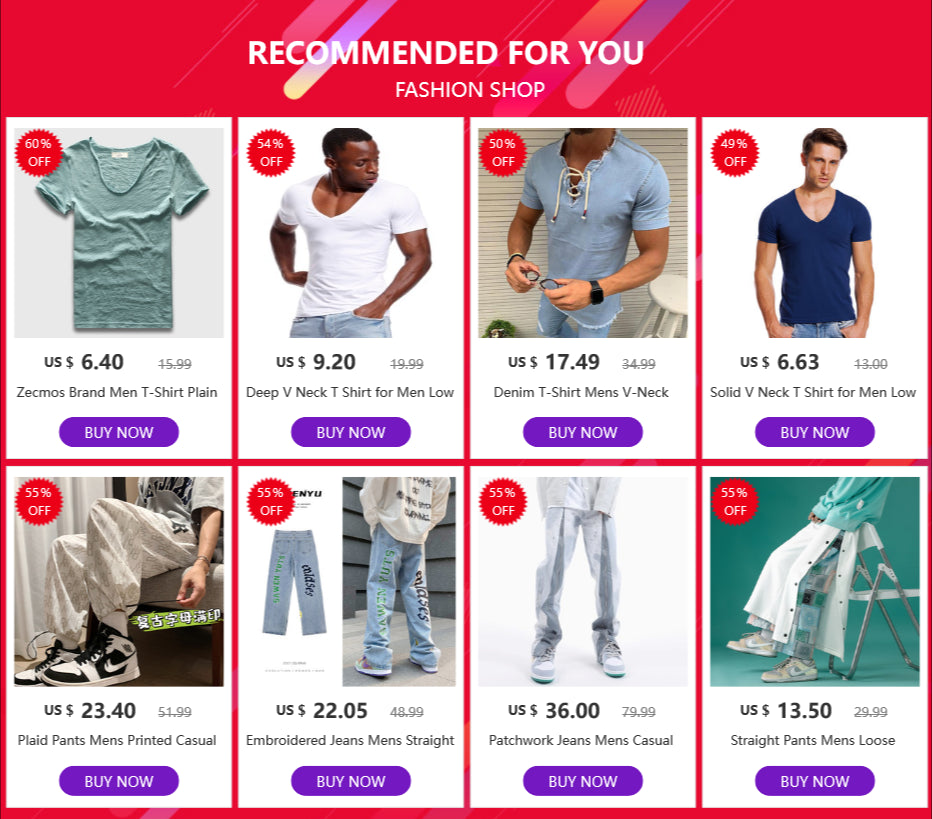The image size is (932, 819).
Task: Select the Solid V Neck T Shirt photo
Action: pyautogui.click(x=814, y=232)
